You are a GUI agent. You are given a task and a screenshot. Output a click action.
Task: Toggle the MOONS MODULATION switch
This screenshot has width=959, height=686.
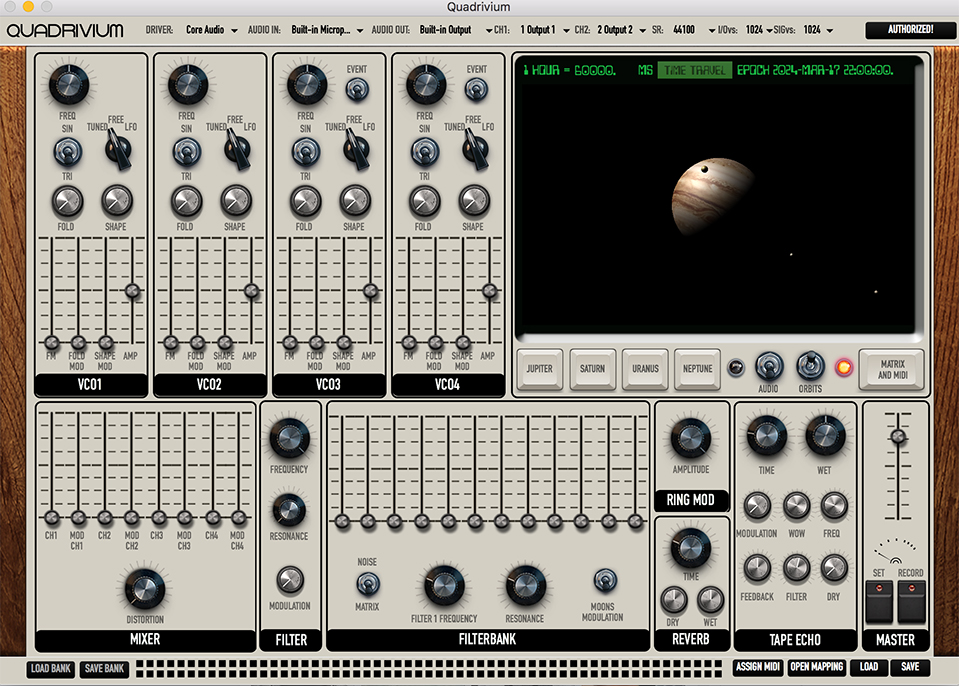(x=605, y=580)
